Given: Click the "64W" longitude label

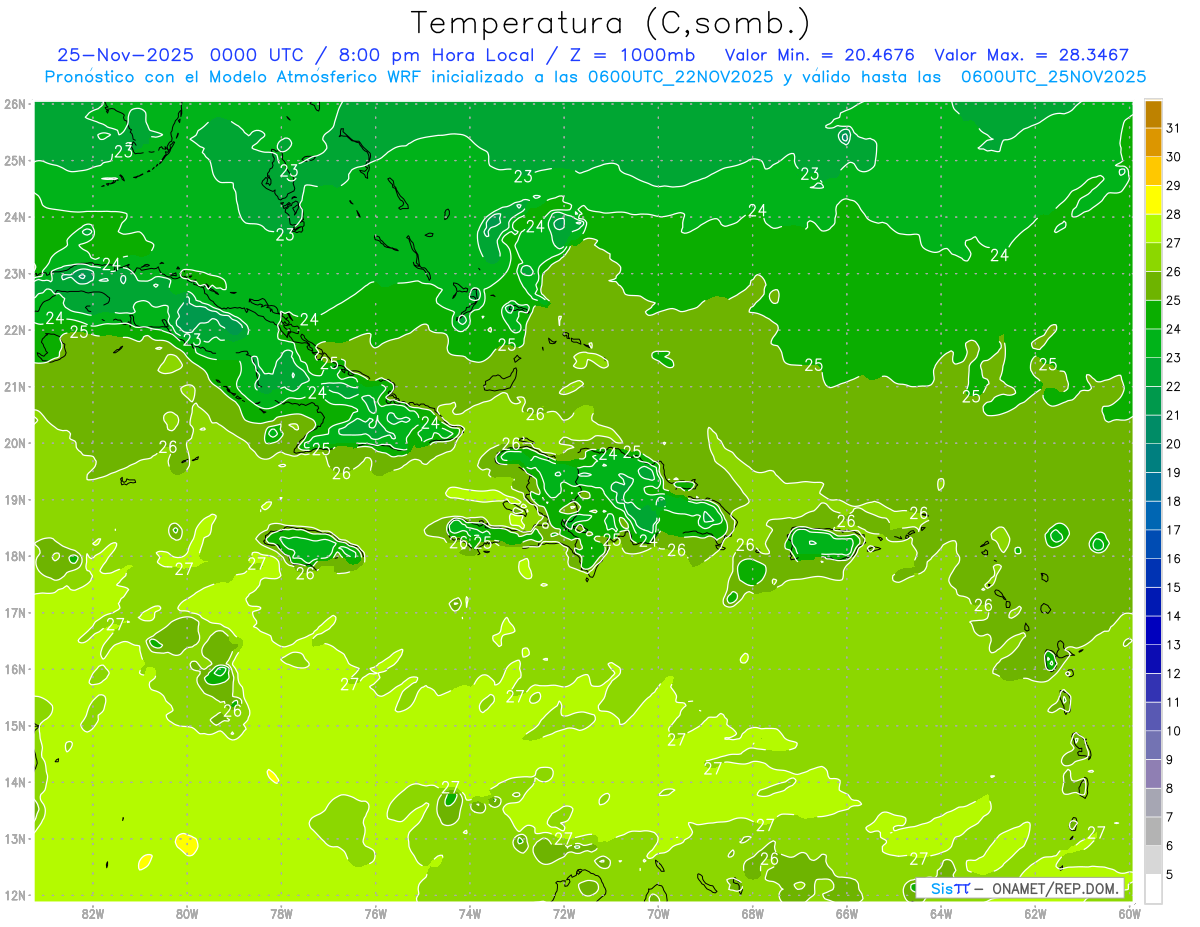Looking at the screenshot, I should click(x=941, y=913).
